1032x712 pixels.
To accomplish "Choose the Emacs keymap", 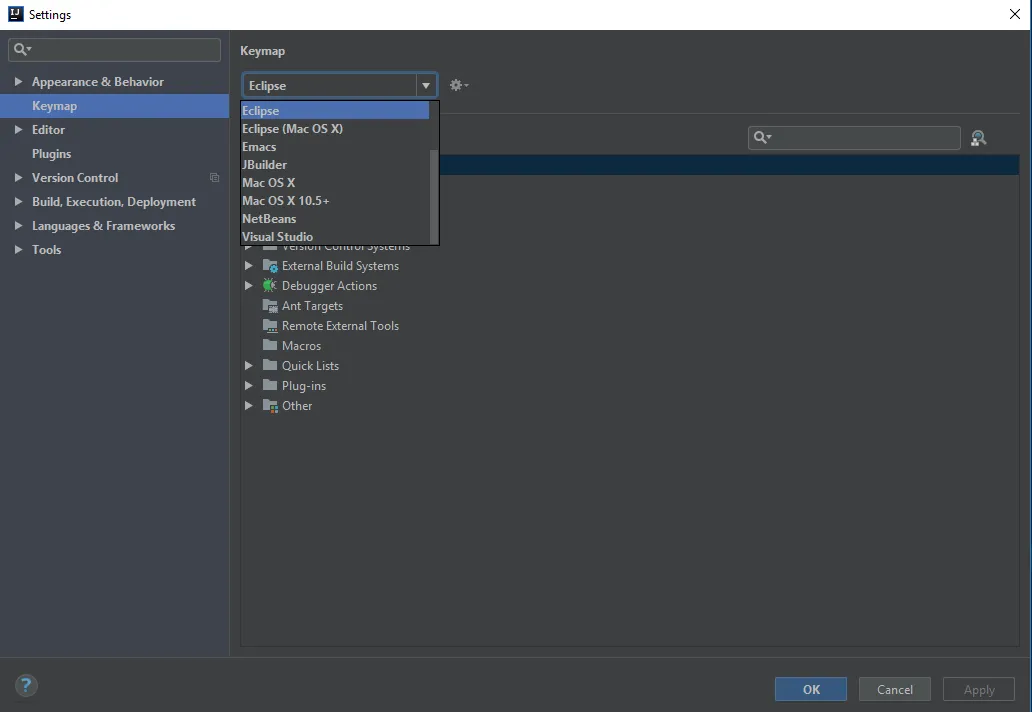I will 335,147.
